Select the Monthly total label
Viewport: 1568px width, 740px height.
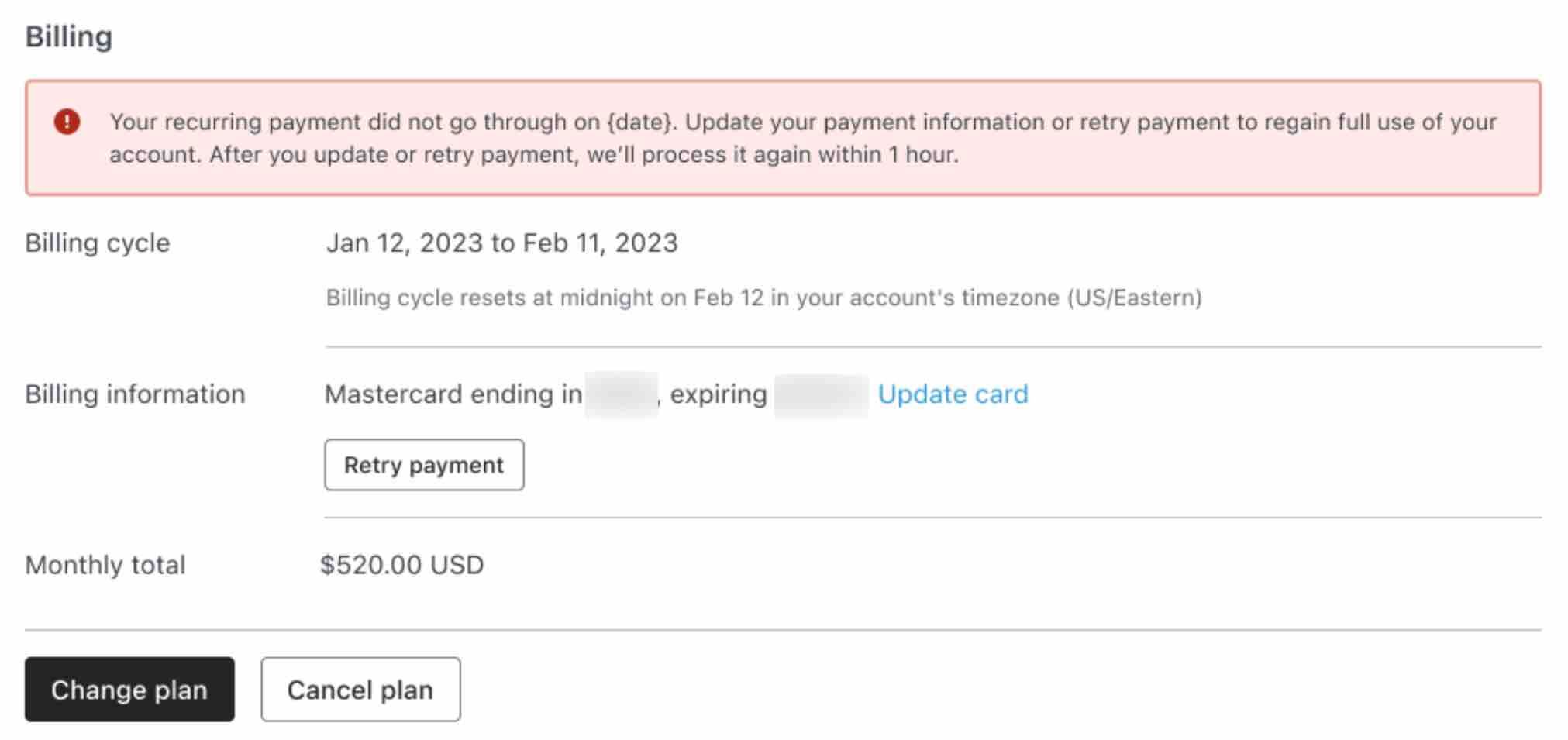click(x=105, y=565)
